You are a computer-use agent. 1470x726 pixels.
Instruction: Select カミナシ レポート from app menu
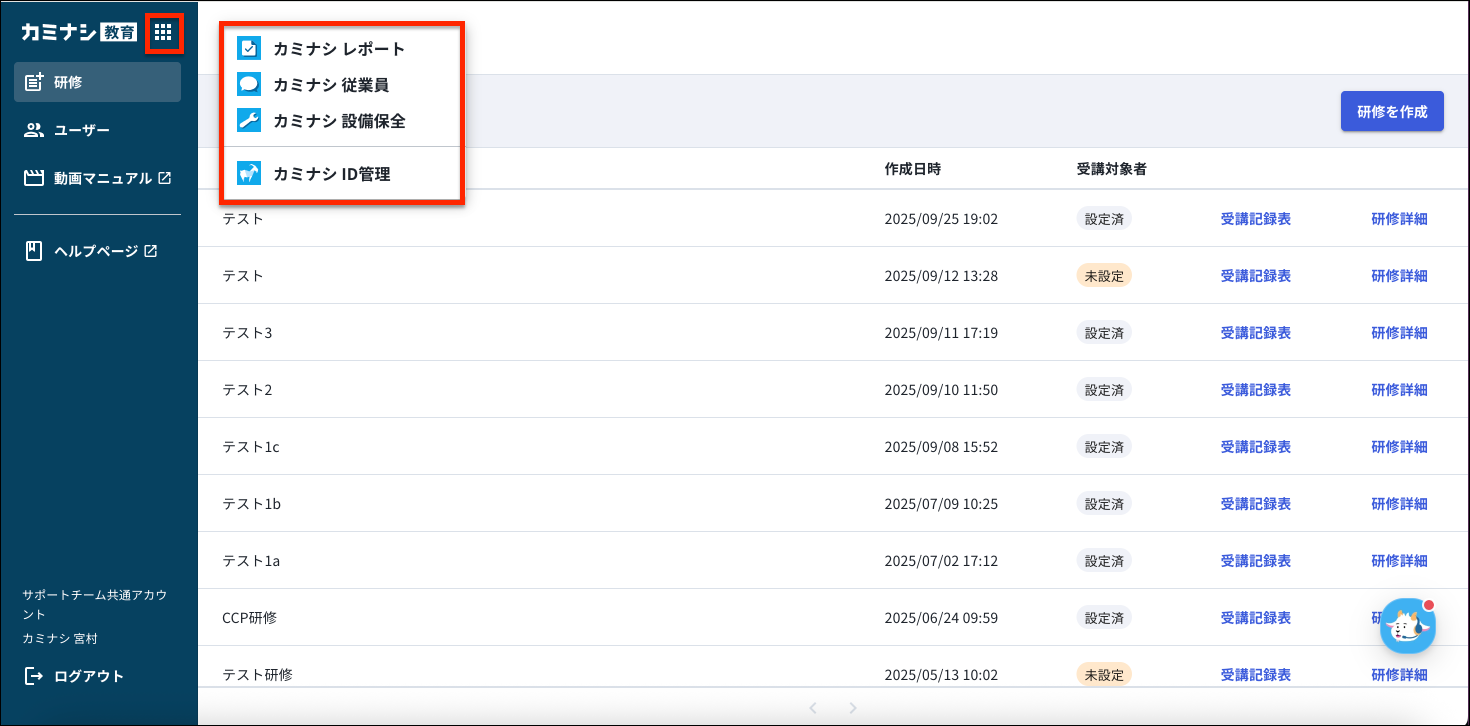tap(340, 48)
